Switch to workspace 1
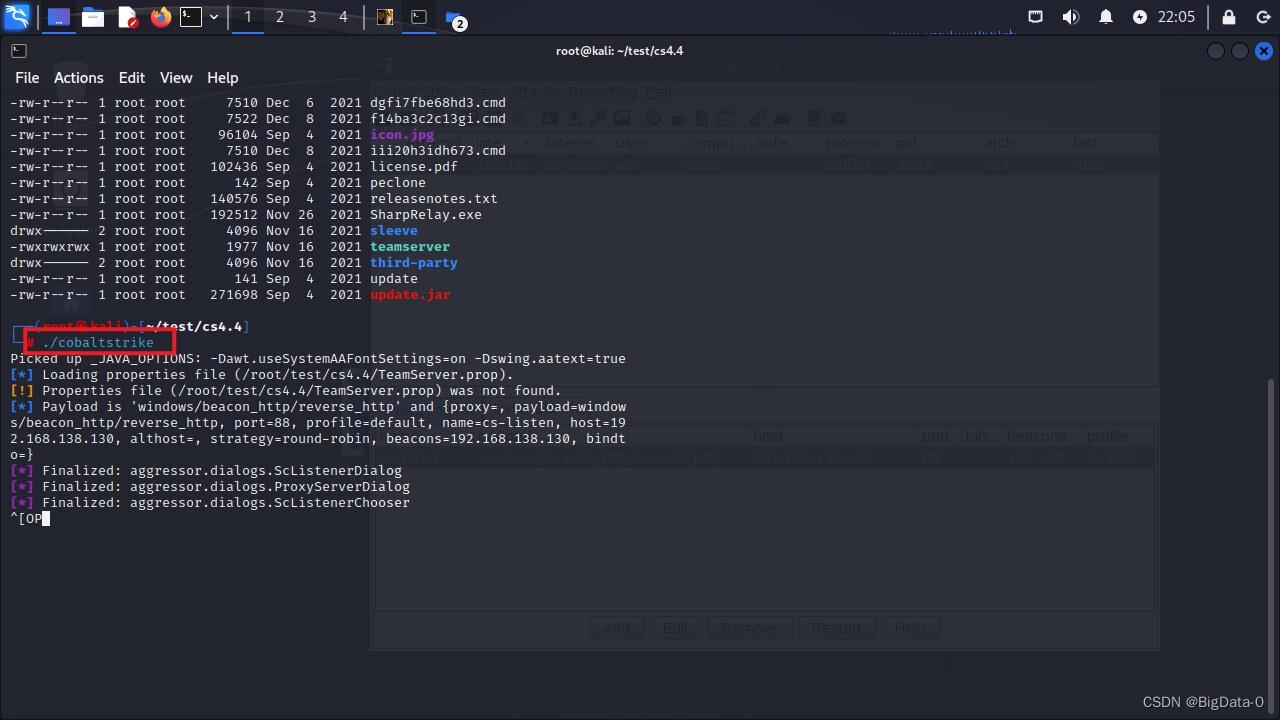The image size is (1280, 720). point(248,17)
